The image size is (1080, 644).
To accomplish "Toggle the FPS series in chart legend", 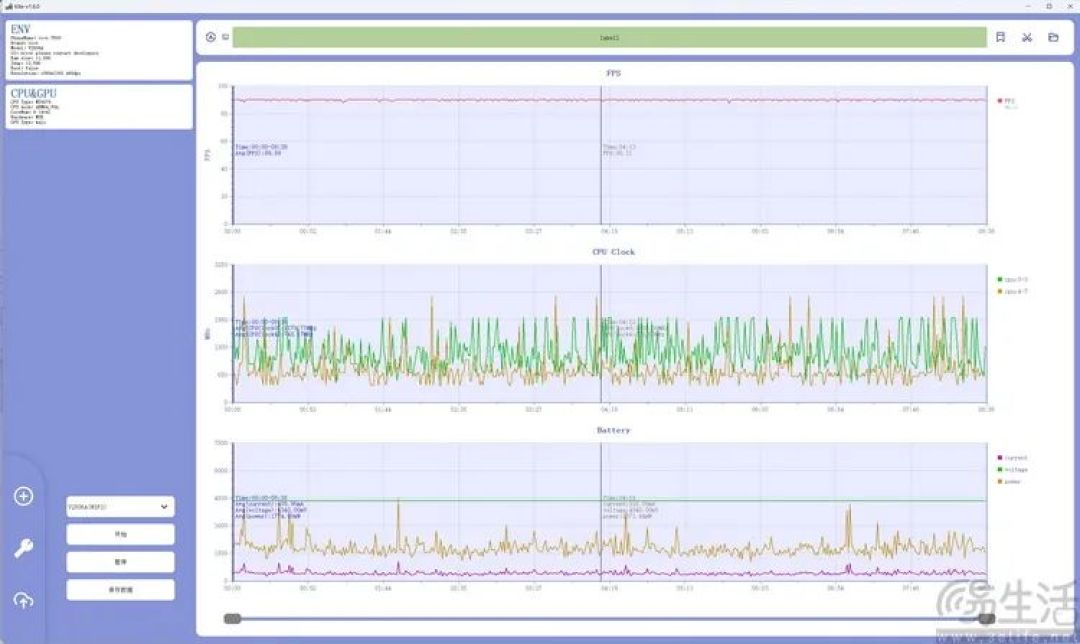I will point(1006,101).
